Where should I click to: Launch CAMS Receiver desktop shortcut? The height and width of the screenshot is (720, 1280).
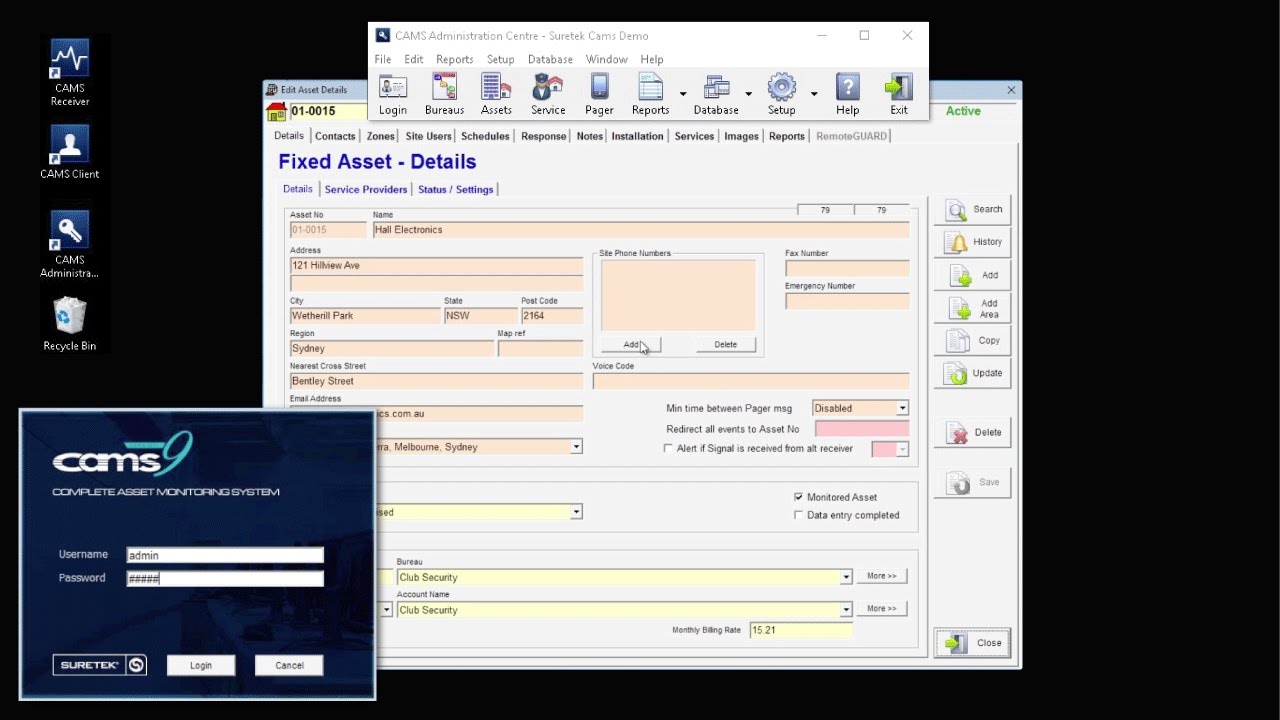click(70, 73)
